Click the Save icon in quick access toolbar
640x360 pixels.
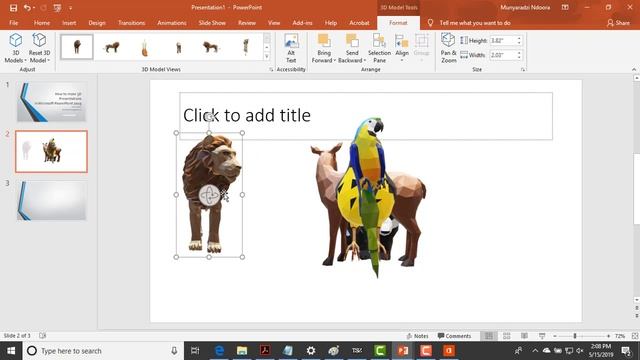click(x=13, y=8)
